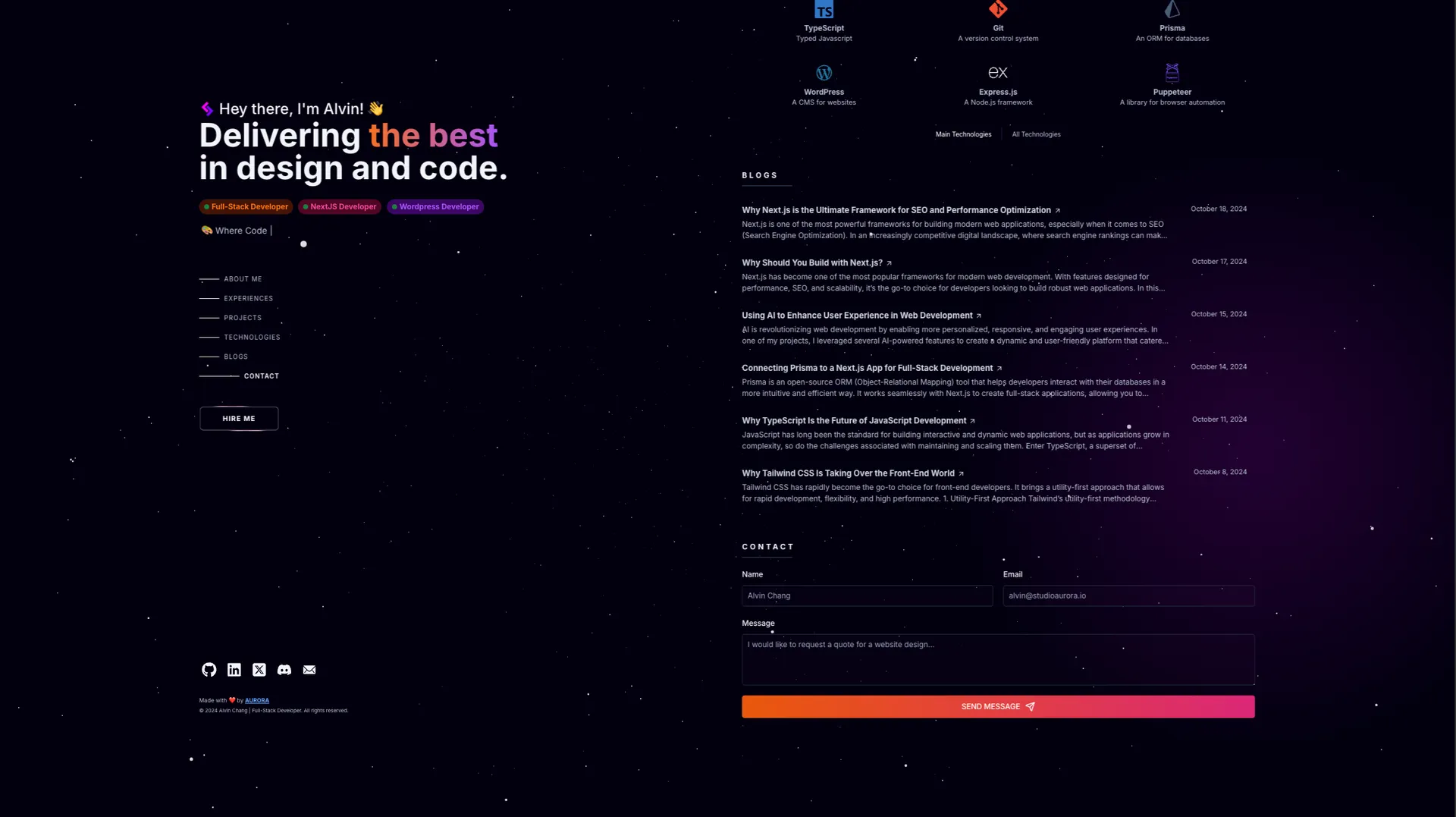Click the HIRE ME button
This screenshot has height=817, width=1456.
click(238, 418)
